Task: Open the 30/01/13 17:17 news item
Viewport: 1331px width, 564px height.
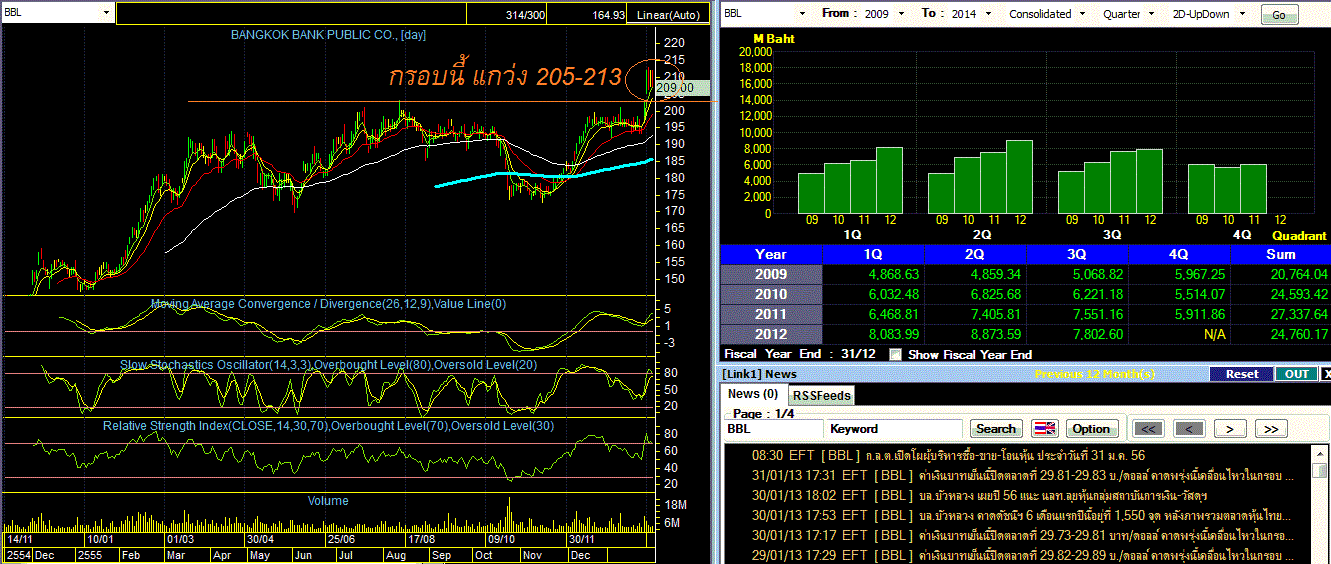Action: tap(1018, 535)
